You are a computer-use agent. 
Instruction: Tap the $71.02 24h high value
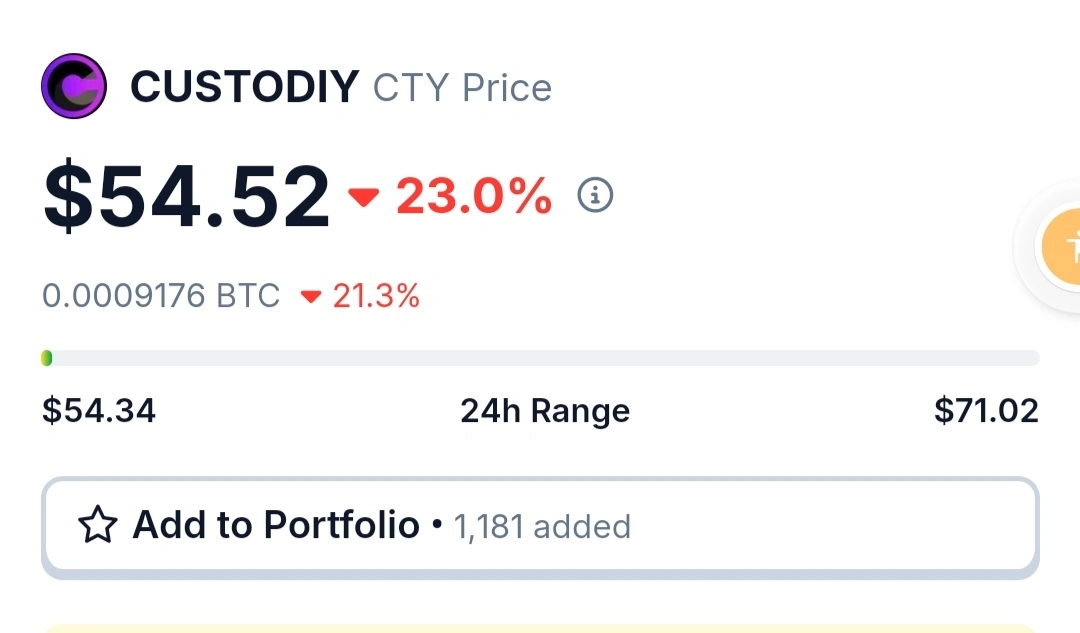[986, 411]
